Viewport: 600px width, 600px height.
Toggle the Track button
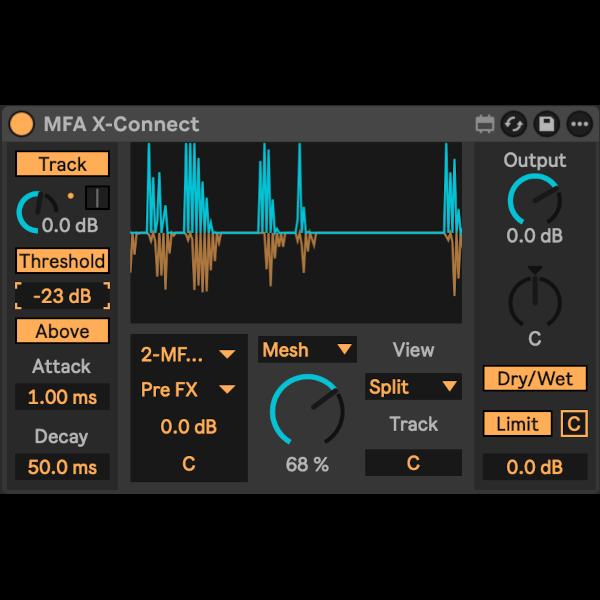click(62, 164)
